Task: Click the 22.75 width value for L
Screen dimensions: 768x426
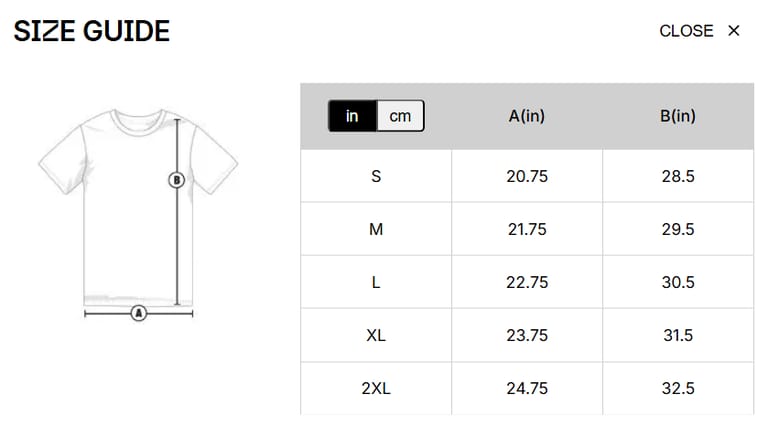Action: coord(527,283)
